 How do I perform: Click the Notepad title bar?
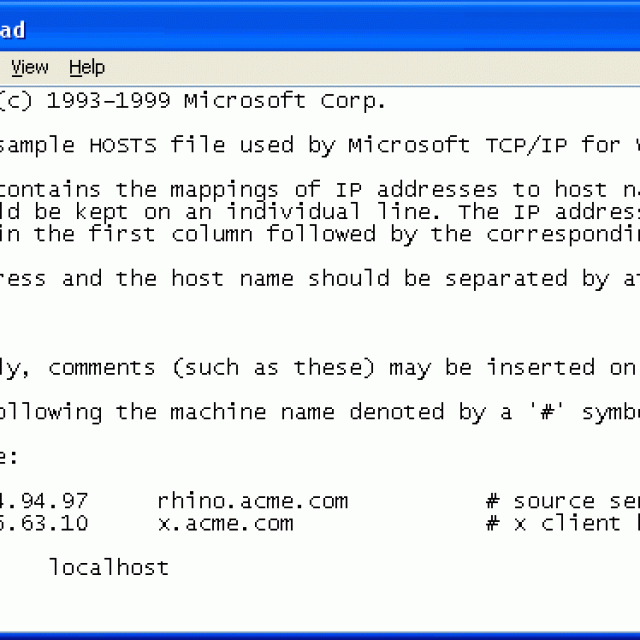320,28
